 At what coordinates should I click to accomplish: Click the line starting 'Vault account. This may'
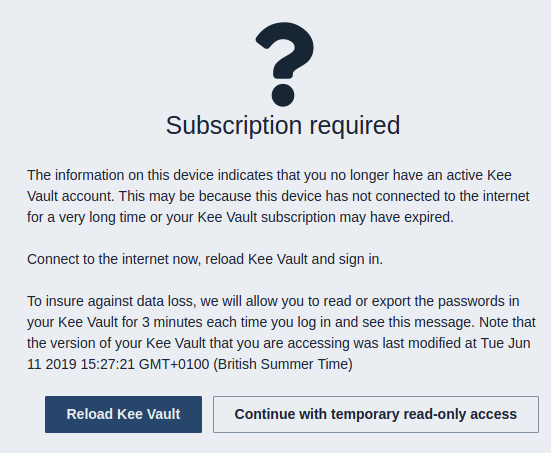[278, 196]
